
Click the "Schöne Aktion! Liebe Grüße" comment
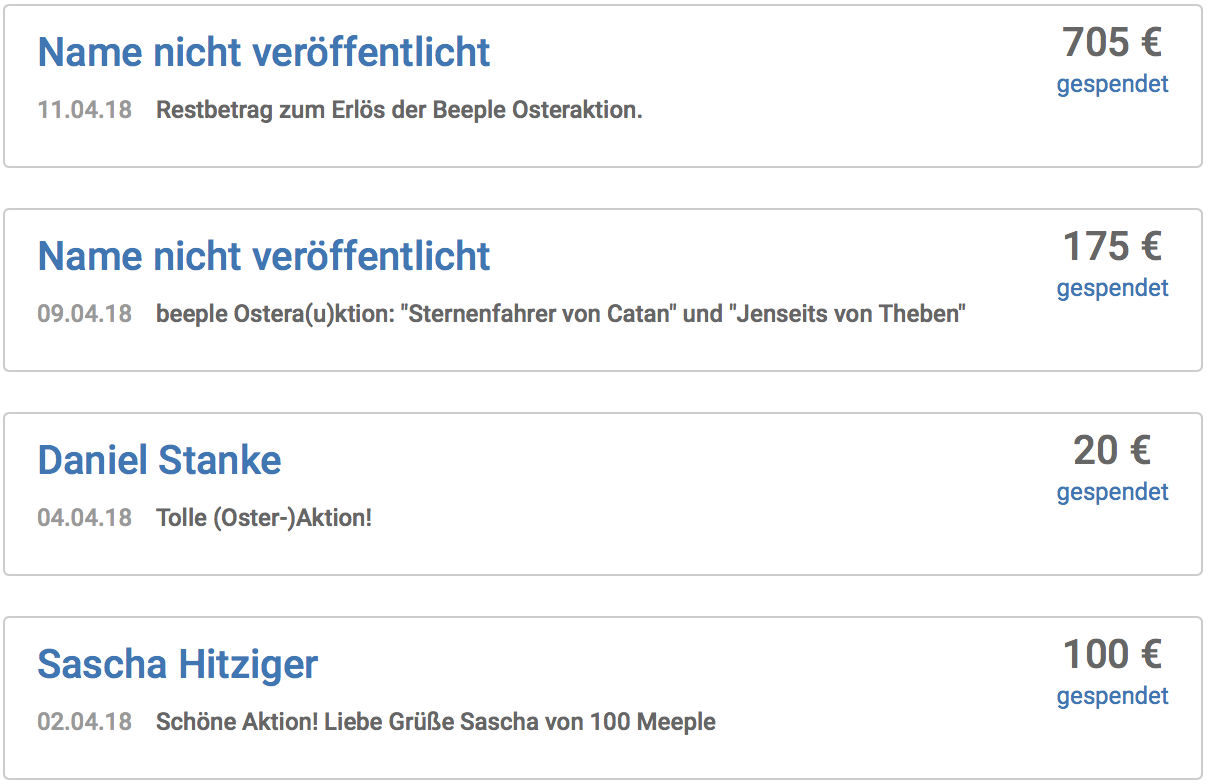click(436, 722)
